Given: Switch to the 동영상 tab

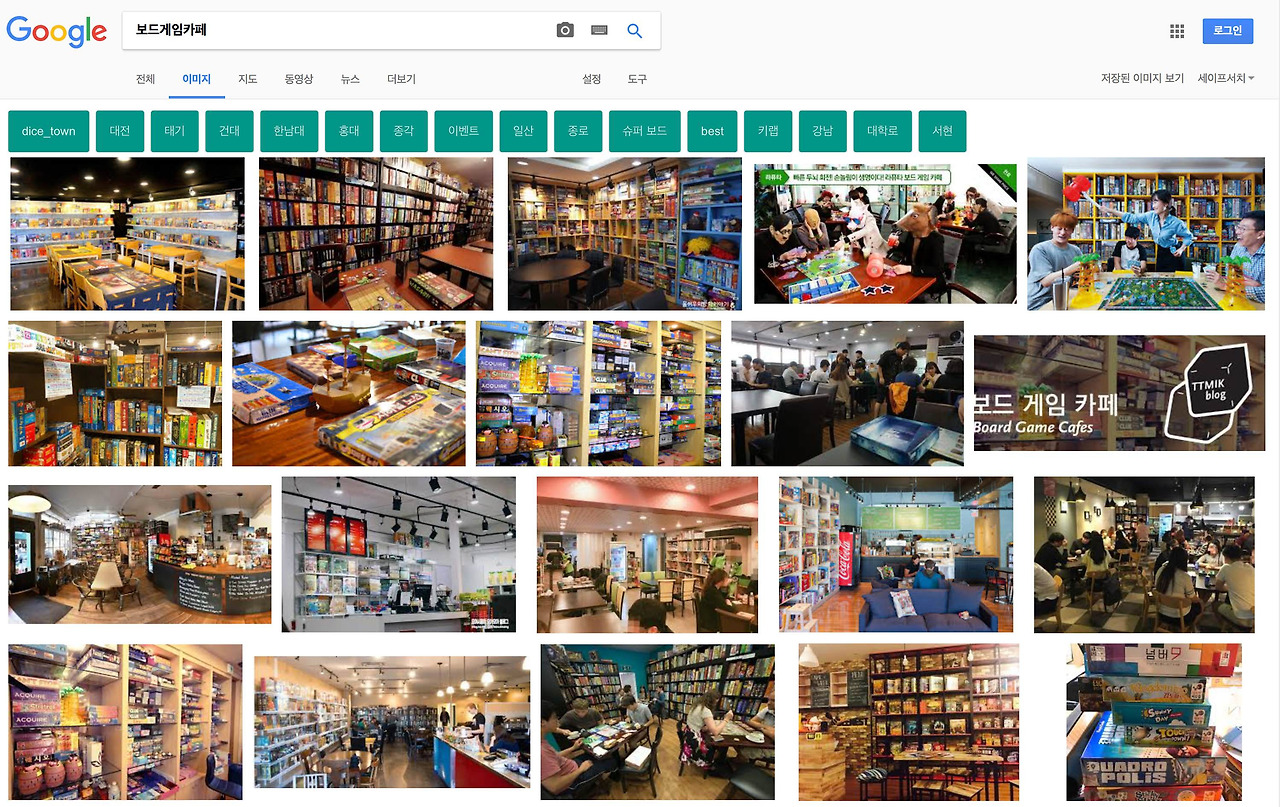Looking at the screenshot, I should pyautogui.click(x=299, y=79).
